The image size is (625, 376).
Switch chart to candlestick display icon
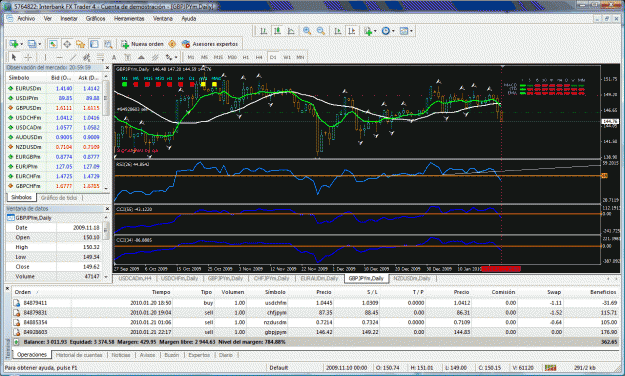(x=277, y=31)
